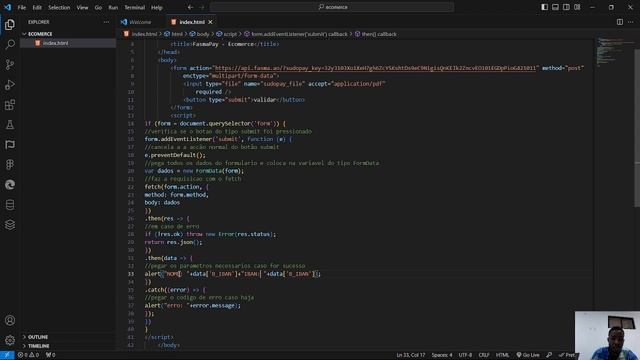Viewport: 640px width, 360px height.
Task: Collapse the ECOMERCE folder section
Action: (68, 34)
